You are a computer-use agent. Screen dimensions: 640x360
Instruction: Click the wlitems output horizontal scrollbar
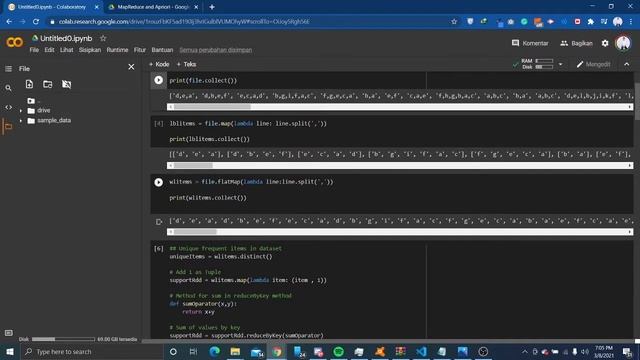tap(400, 231)
